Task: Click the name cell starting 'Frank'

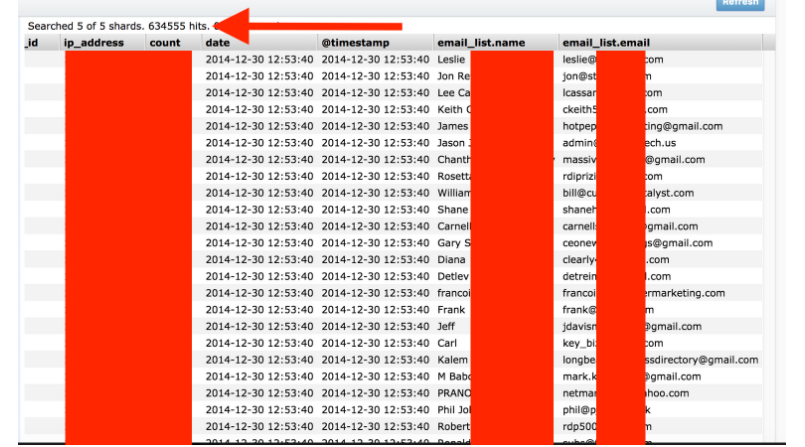Action: click(x=451, y=309)
